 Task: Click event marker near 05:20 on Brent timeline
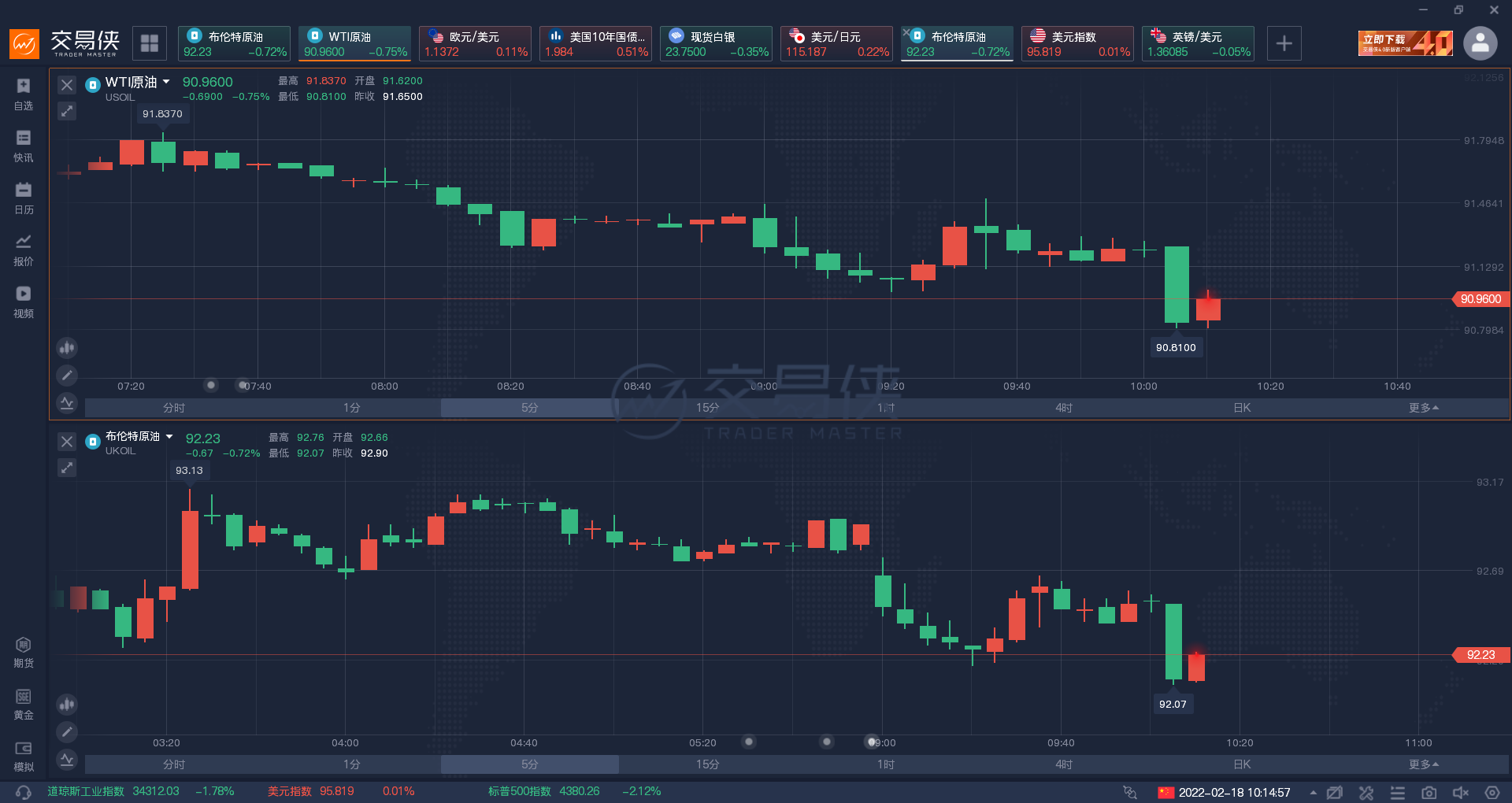[x=749, y=742]
